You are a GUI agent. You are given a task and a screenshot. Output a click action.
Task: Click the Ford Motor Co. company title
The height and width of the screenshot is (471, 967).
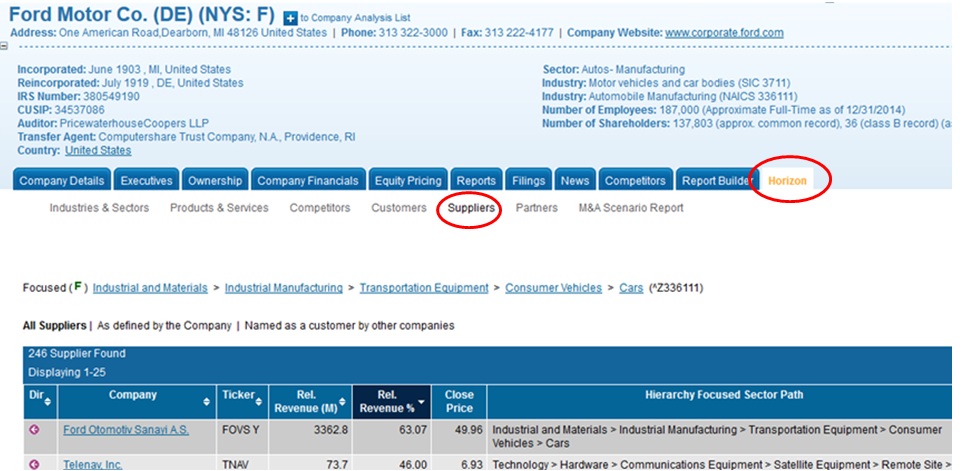tap(144, 14)
